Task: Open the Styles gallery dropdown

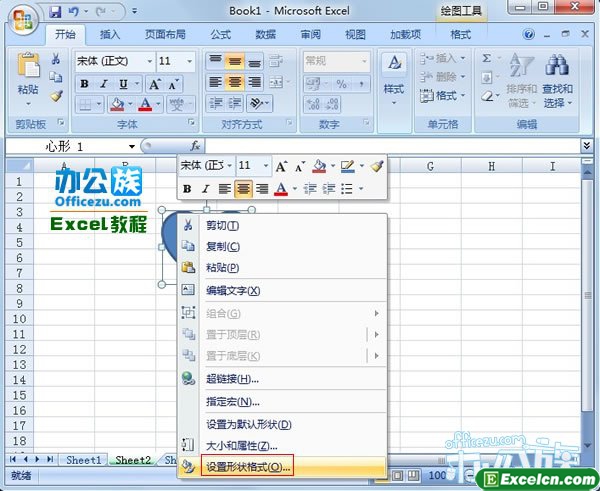Action: pos(394,103)
